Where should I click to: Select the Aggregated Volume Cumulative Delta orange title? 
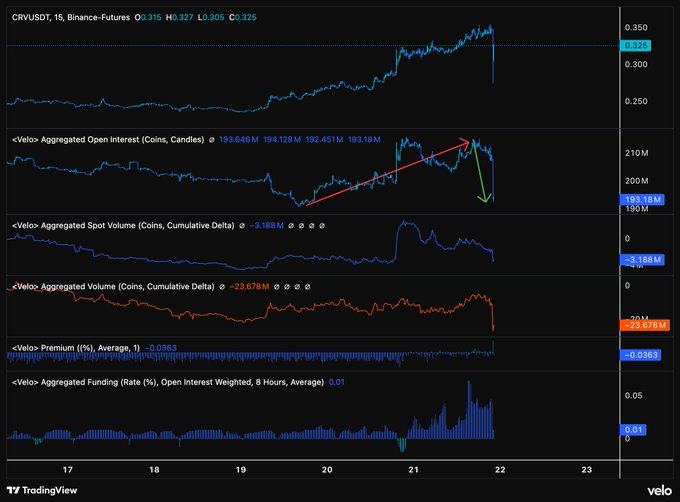pos(113,287)
